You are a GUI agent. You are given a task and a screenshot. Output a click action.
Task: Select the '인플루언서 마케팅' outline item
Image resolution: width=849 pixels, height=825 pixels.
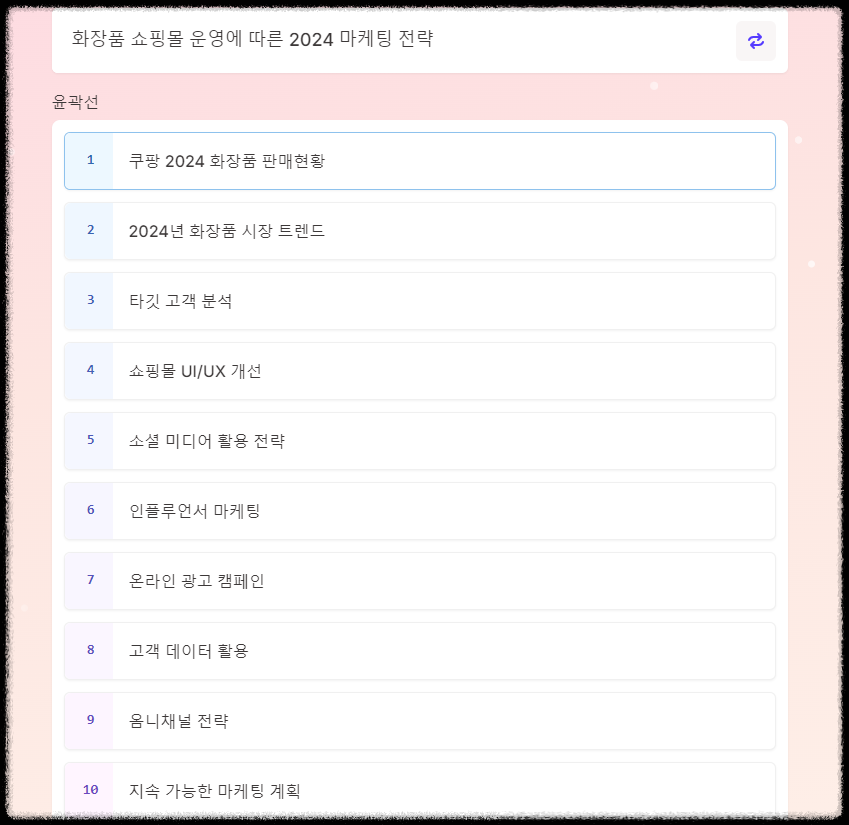[x=420, y=510]
